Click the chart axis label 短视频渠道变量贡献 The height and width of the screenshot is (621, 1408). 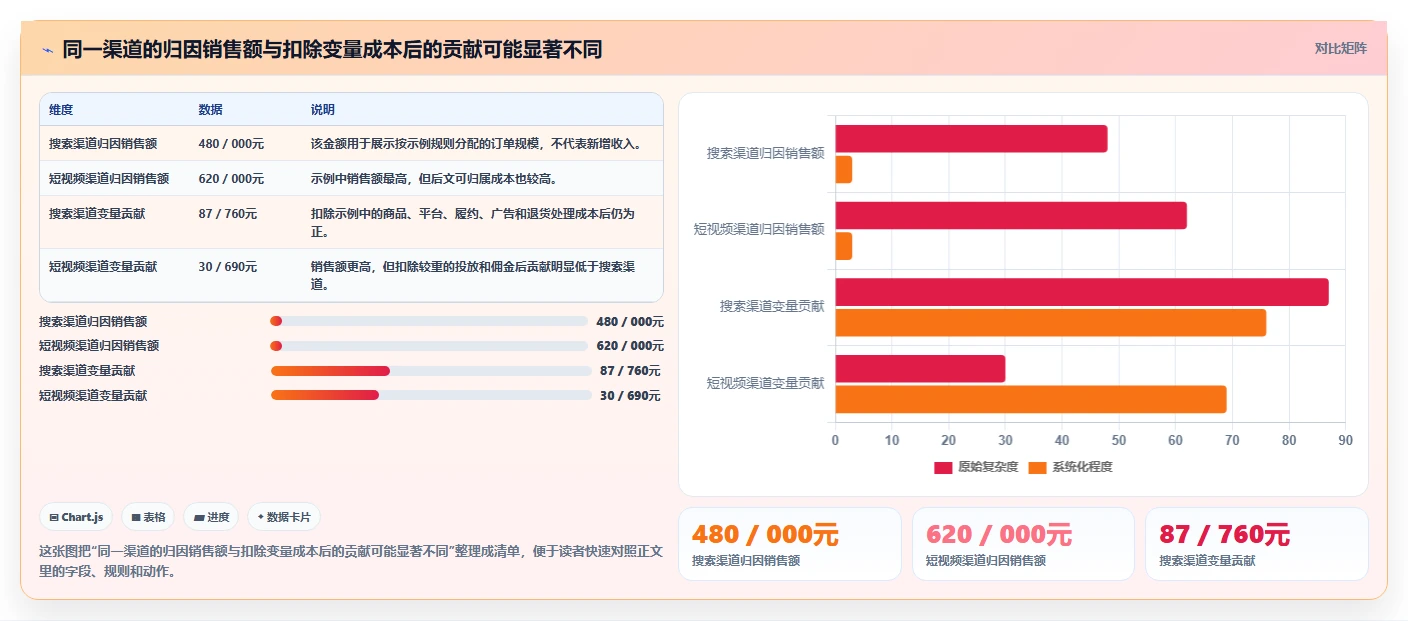(x=766, y=383)
